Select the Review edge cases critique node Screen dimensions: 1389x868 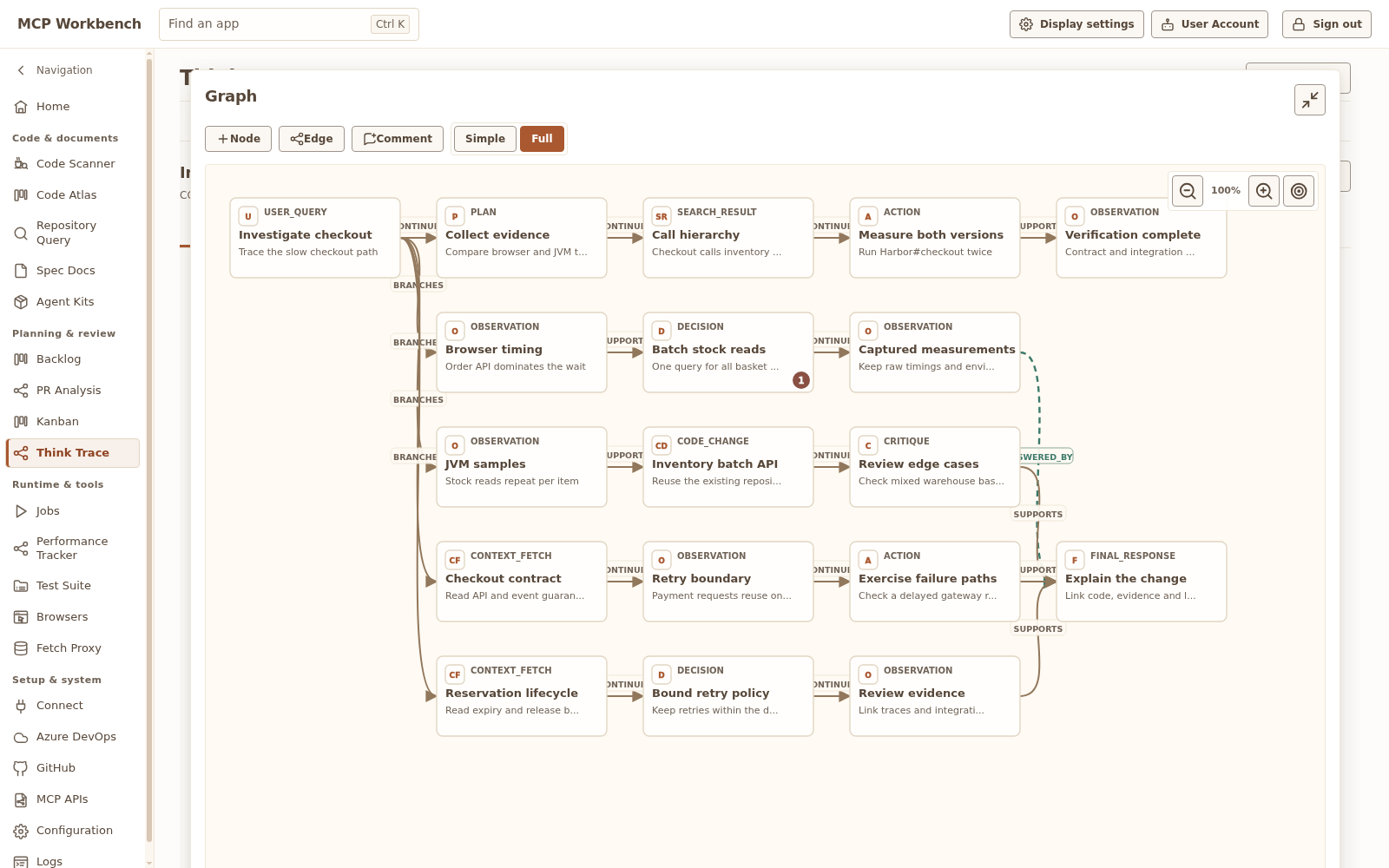[x=935, y=467]
